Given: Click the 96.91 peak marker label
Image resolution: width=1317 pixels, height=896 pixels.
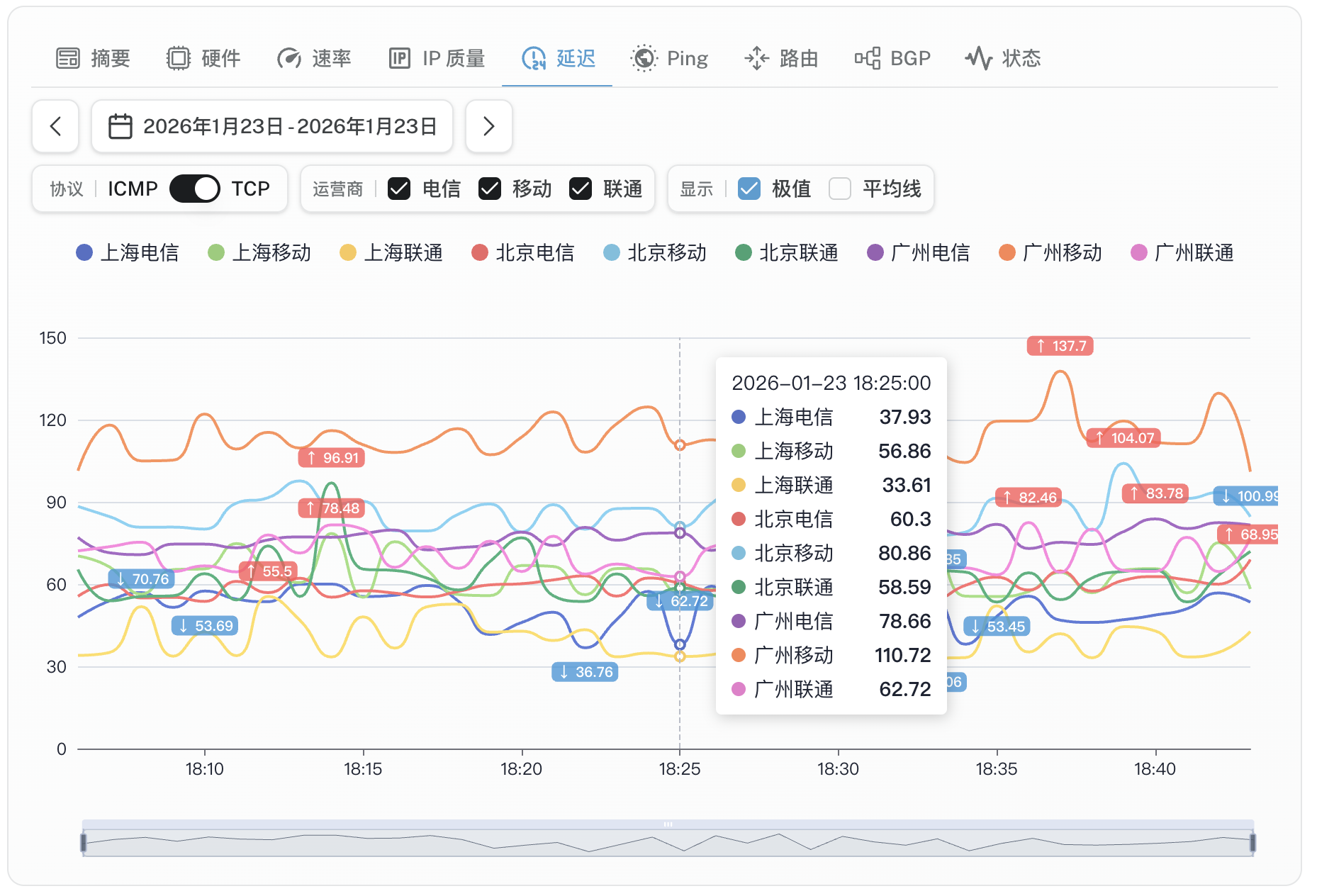Looking at the screenshot, I should pyautogui.click(x=332, y=458).
